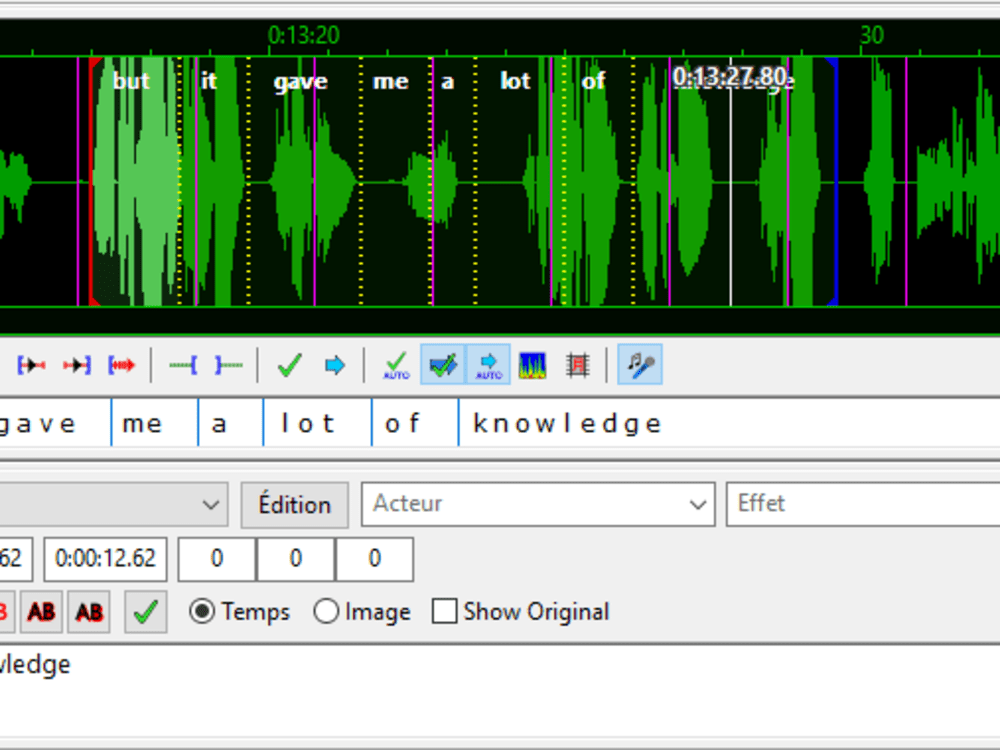Click the last 0 margin field
The width and height of the screenshot is (1000, 750).
point(374,559)
